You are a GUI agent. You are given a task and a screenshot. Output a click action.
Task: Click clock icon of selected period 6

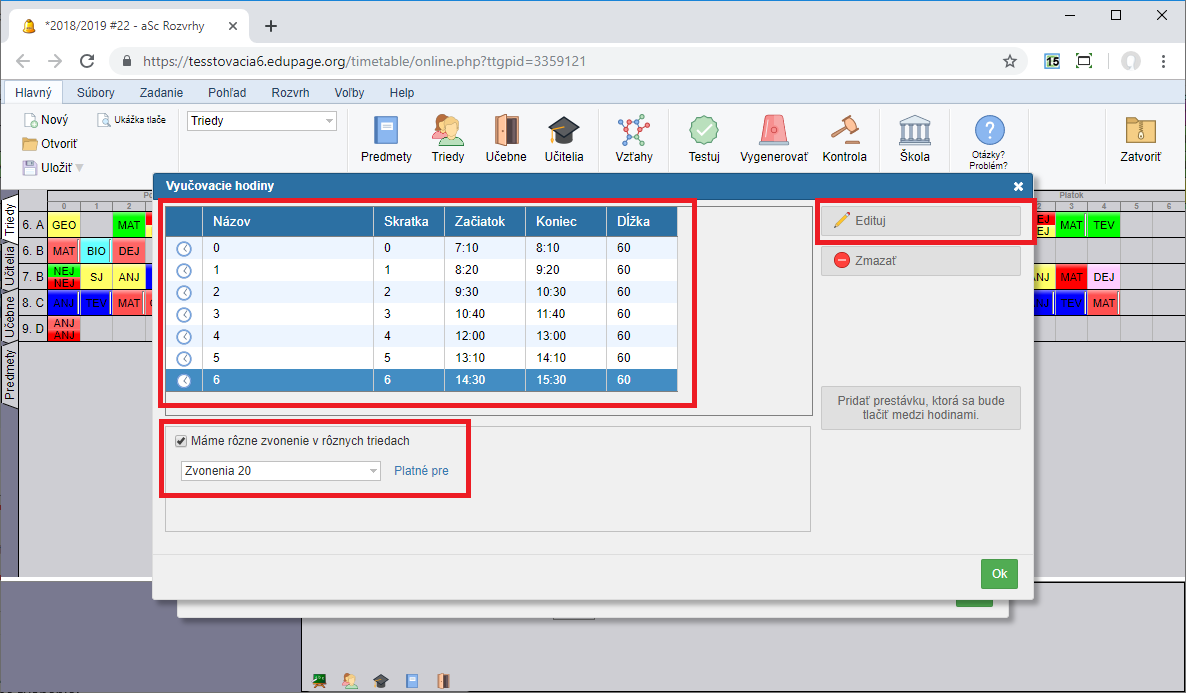coord(184,381)
